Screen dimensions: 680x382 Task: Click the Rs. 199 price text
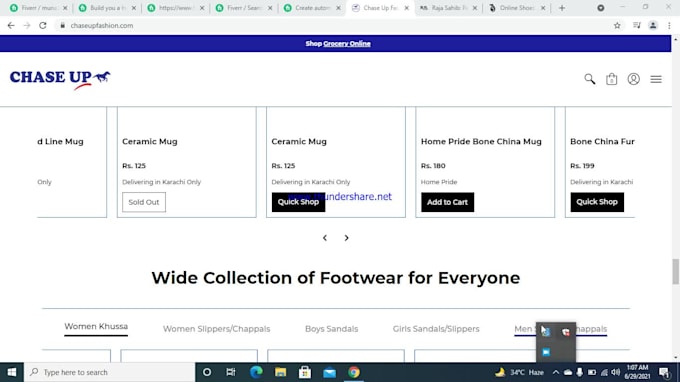point(582,166)
